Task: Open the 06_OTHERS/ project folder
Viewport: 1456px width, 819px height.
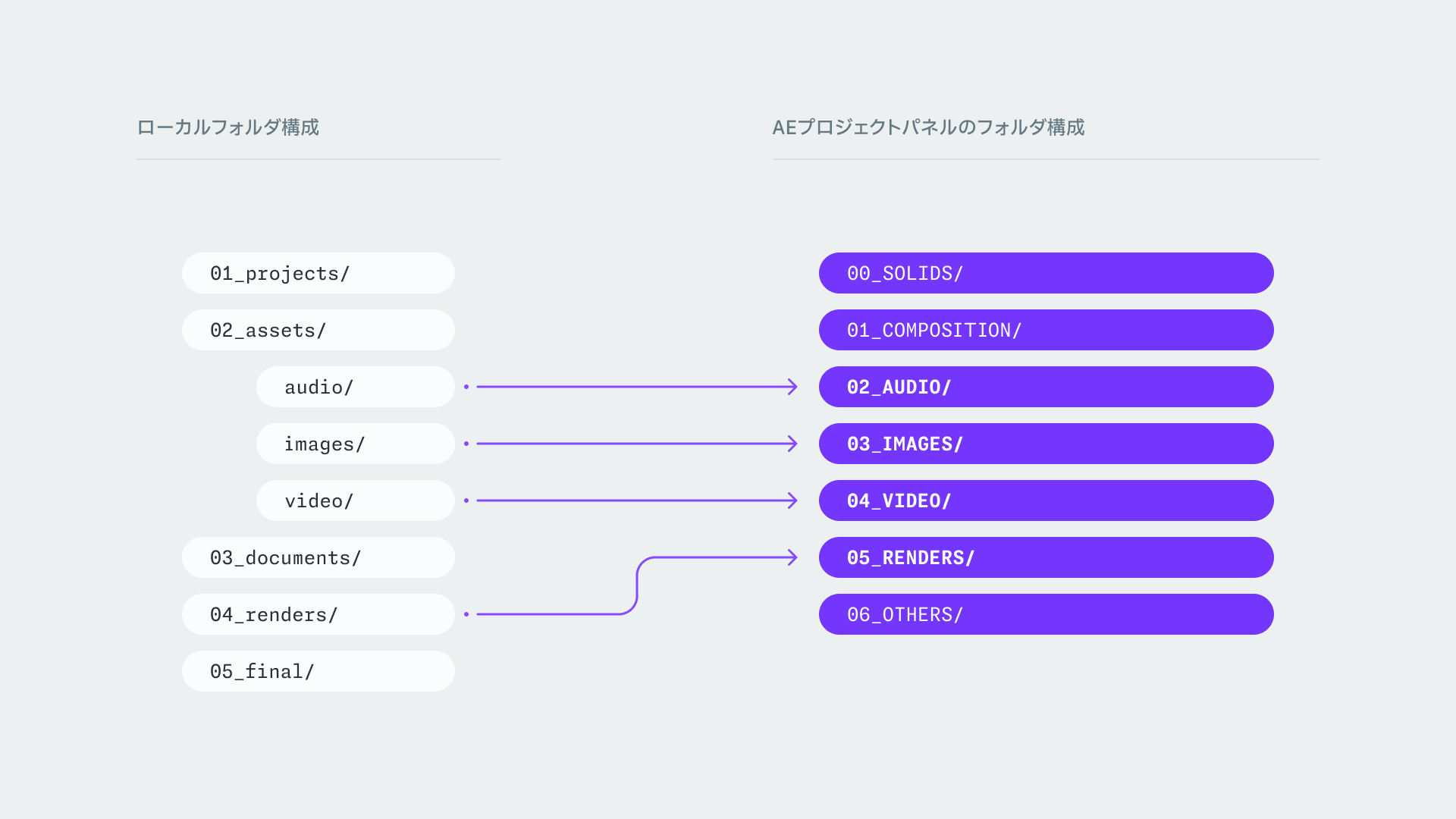Action: 1046,614
